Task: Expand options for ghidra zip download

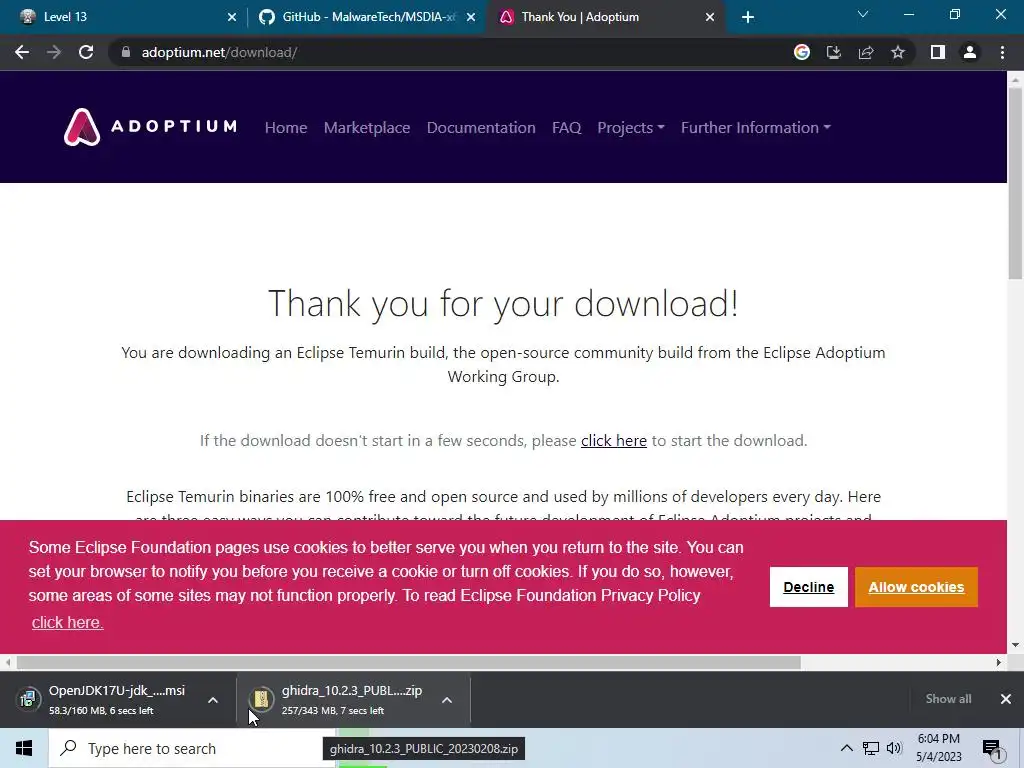Action: point(447,700)
